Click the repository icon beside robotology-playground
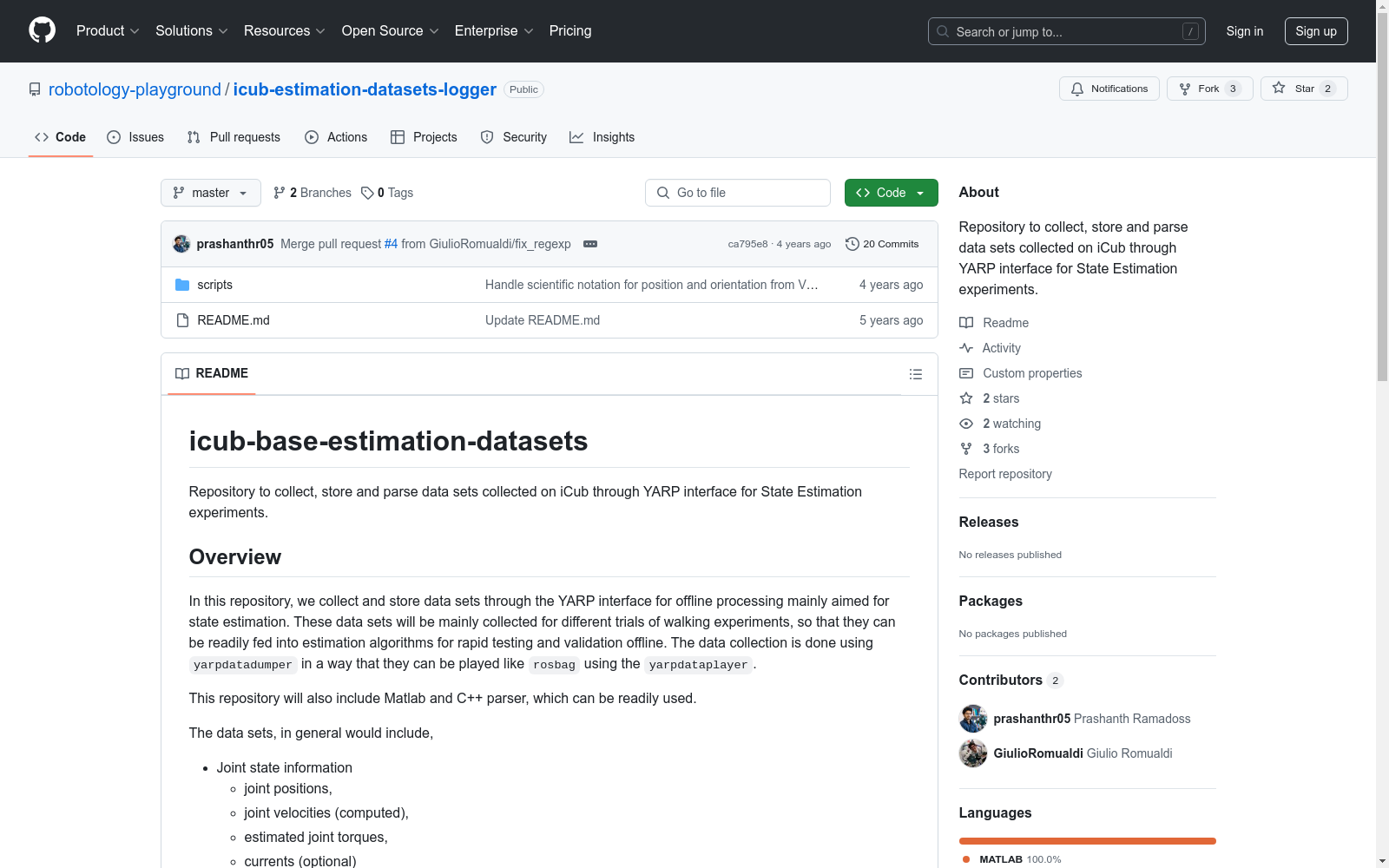Screen dimensions: 1389x868 [x=35, y=89]
